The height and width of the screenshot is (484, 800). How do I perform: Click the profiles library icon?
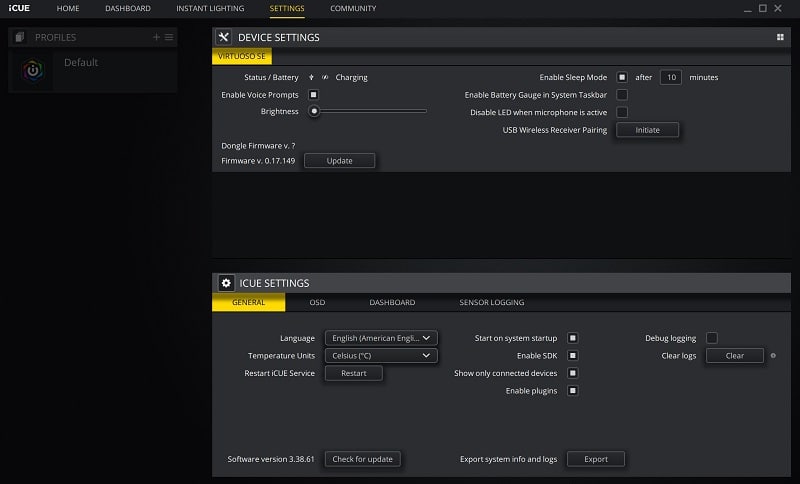(20, 37)
